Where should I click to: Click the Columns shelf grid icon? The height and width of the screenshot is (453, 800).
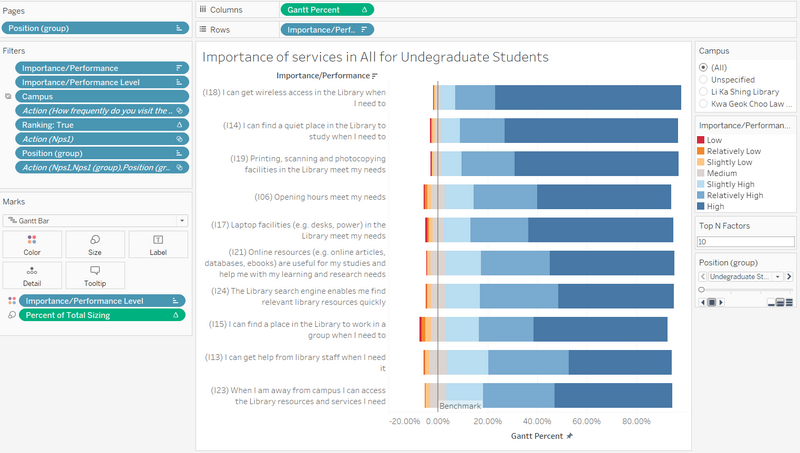203,9
